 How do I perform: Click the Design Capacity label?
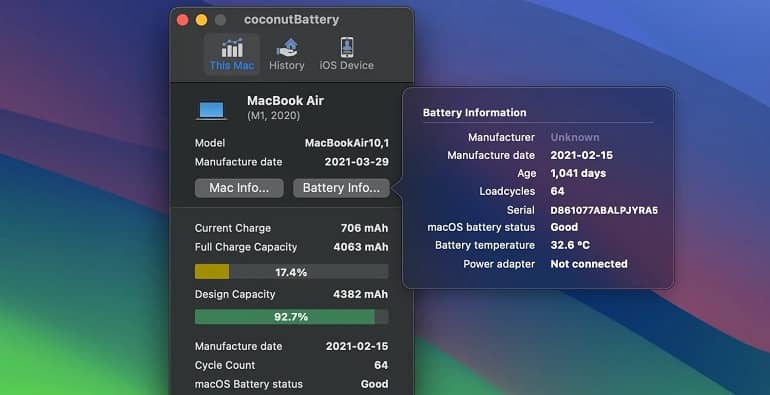coord(235,294)
